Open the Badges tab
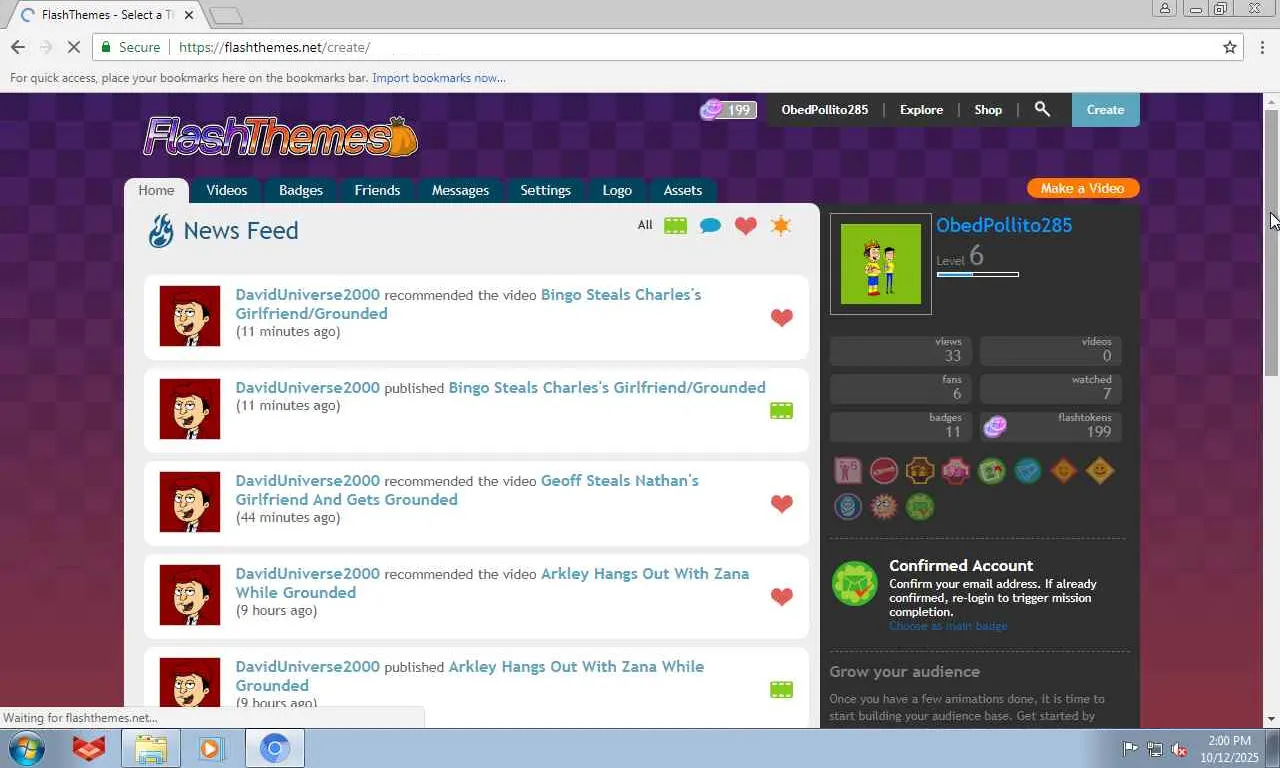 click(x=301, y=190)
